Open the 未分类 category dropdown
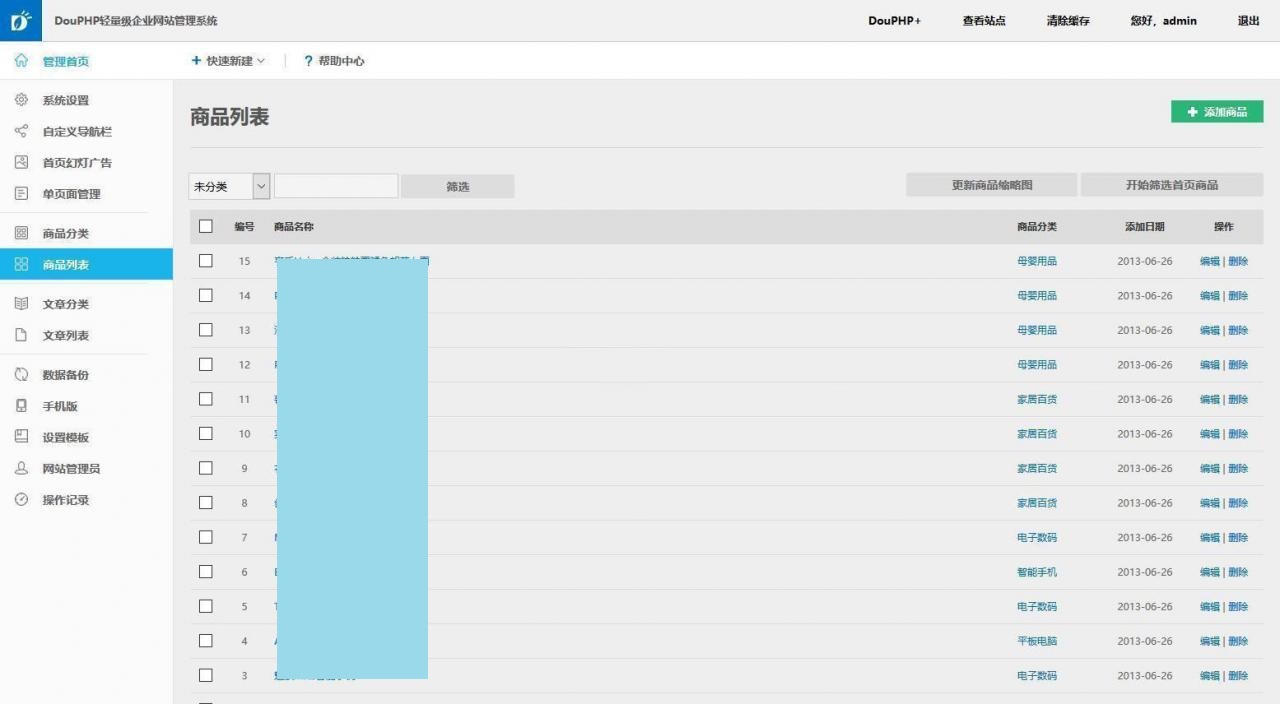This screenshot has height=704, width=1280. tap(229, 186)
